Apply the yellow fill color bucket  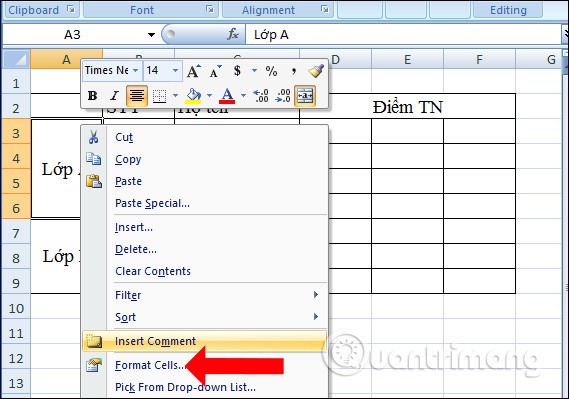coord(193,96)
